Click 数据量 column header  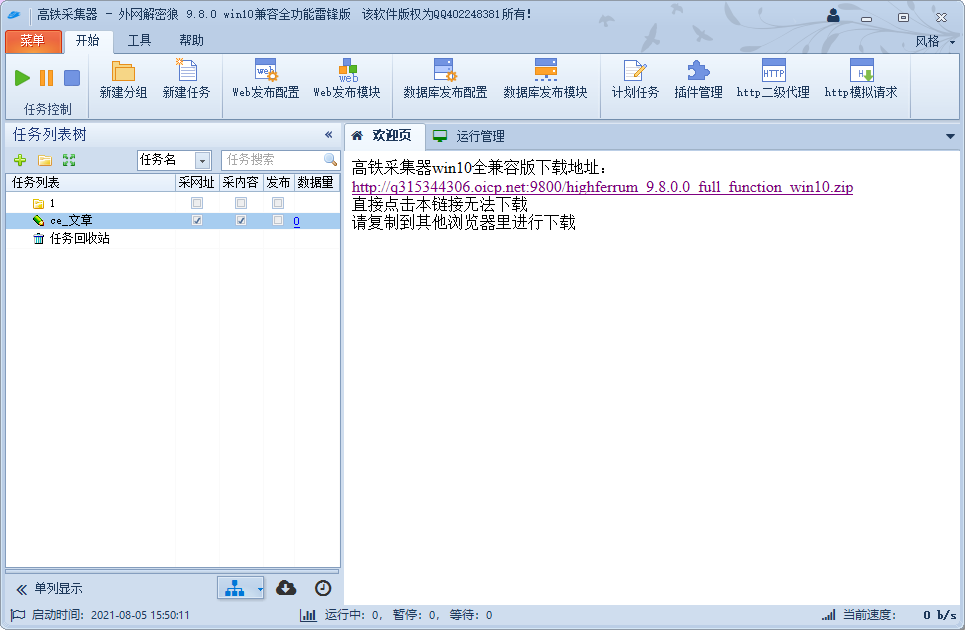click(316, 183)
